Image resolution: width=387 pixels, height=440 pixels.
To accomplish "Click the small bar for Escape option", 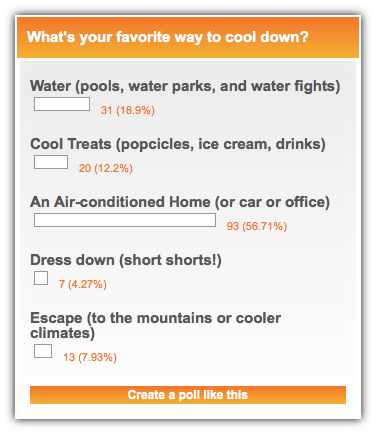I will [43, 351].
